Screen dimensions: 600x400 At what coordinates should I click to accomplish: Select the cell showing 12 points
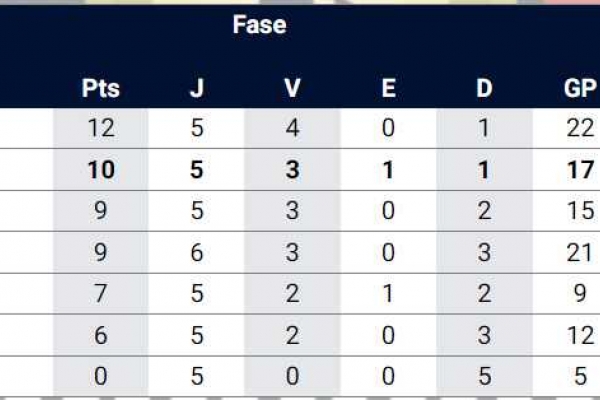tap(100, 129)
